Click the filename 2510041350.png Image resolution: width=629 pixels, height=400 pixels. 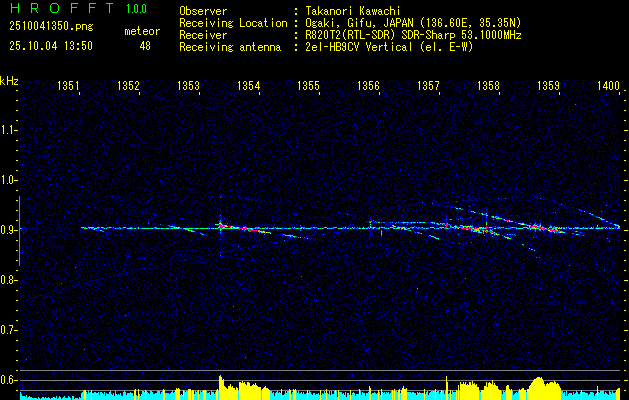coord(51,27)
